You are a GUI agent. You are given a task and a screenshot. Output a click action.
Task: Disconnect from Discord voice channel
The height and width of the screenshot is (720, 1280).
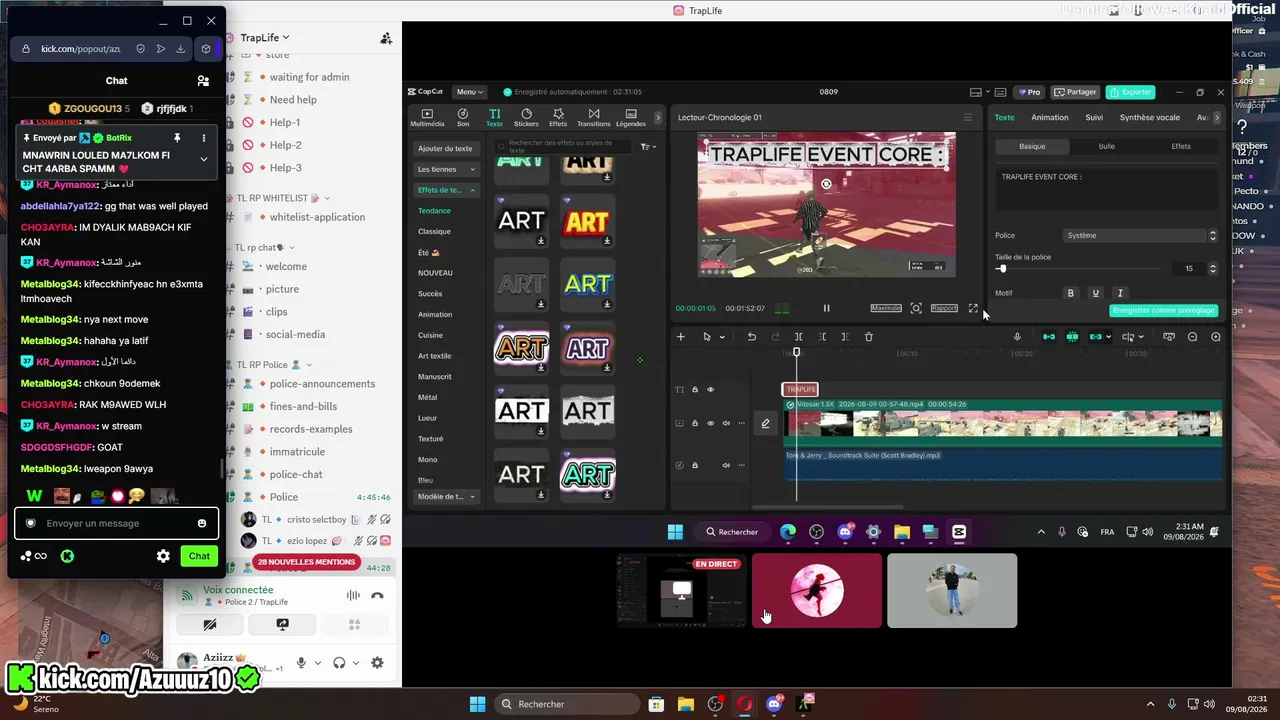pyautogui.click(x=377, y=595)
